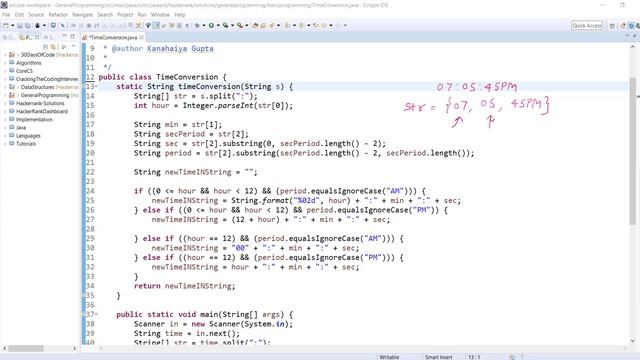Open the New dropdown arrow in toolbar
The image size is (640, 360).
click(12, 25)
